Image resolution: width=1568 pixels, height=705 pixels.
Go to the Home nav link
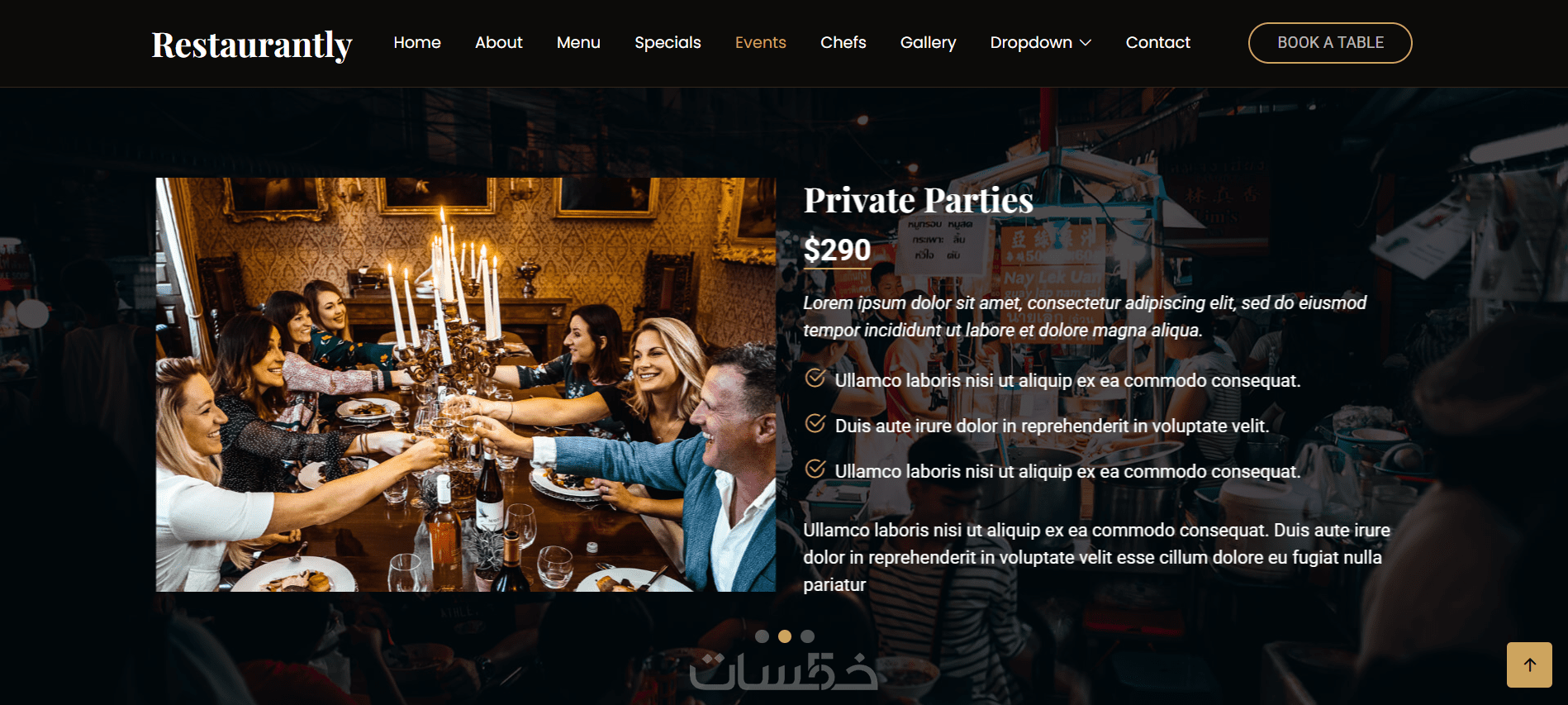pyautogui.click(x=417, y=42)
